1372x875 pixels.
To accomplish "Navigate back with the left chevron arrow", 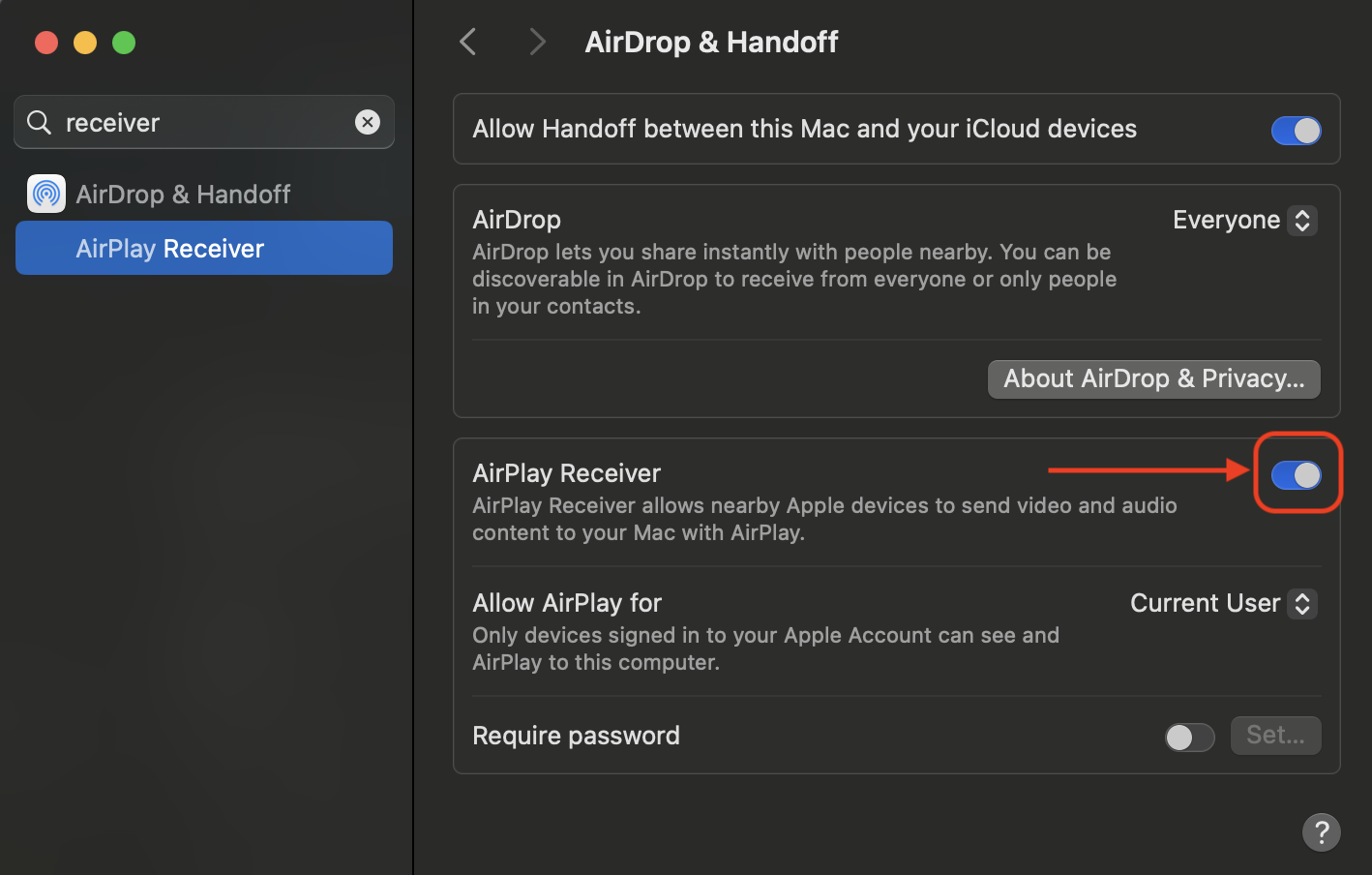I will [467, 42].
